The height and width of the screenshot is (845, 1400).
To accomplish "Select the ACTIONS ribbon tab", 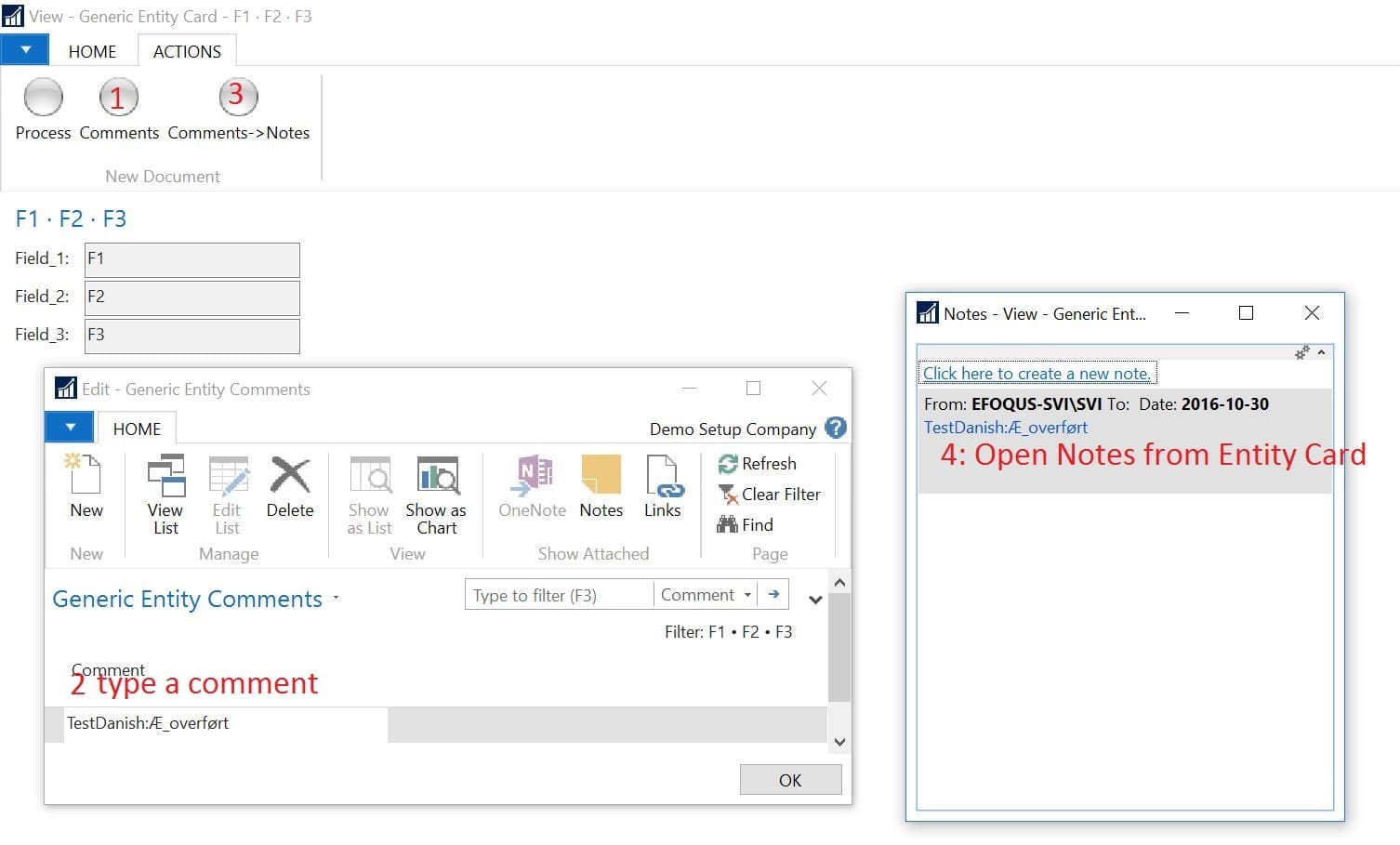I will click(187, 51).
